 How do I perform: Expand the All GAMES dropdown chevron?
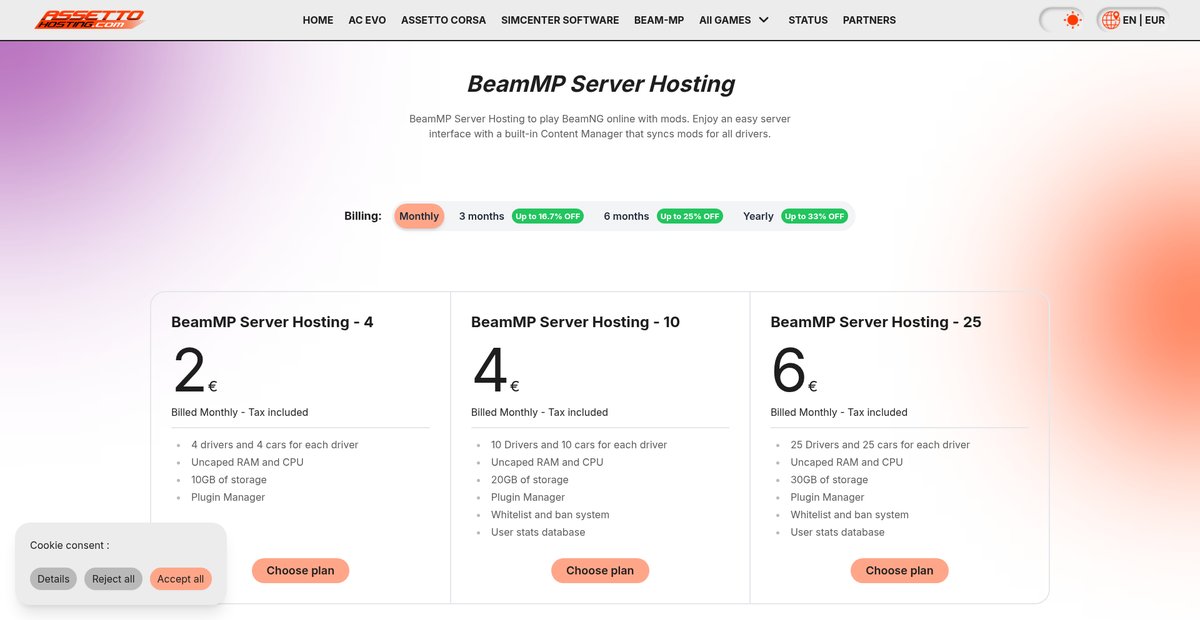(x=764, y=20)
